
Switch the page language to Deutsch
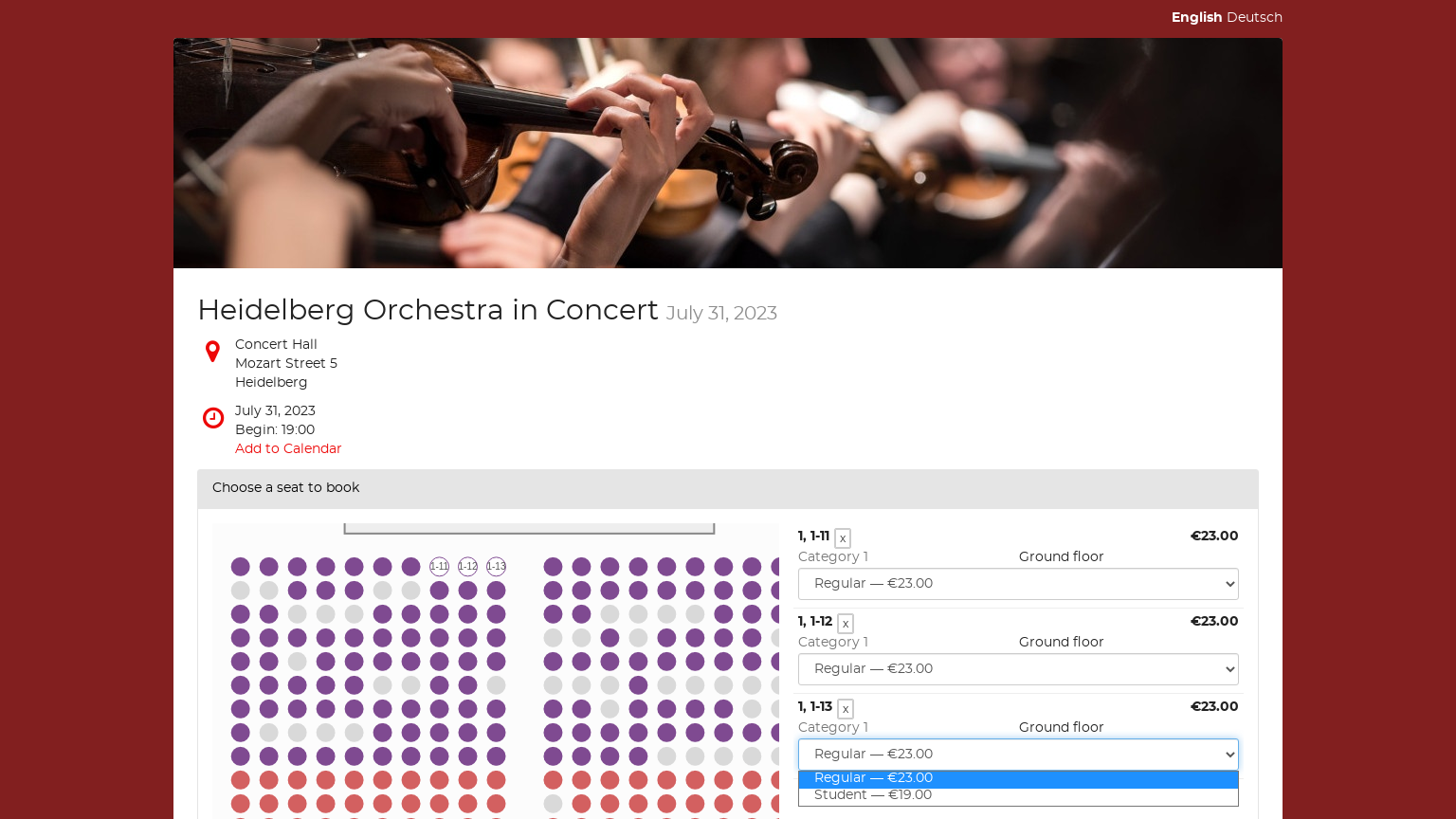click(x=1254, y=17)
